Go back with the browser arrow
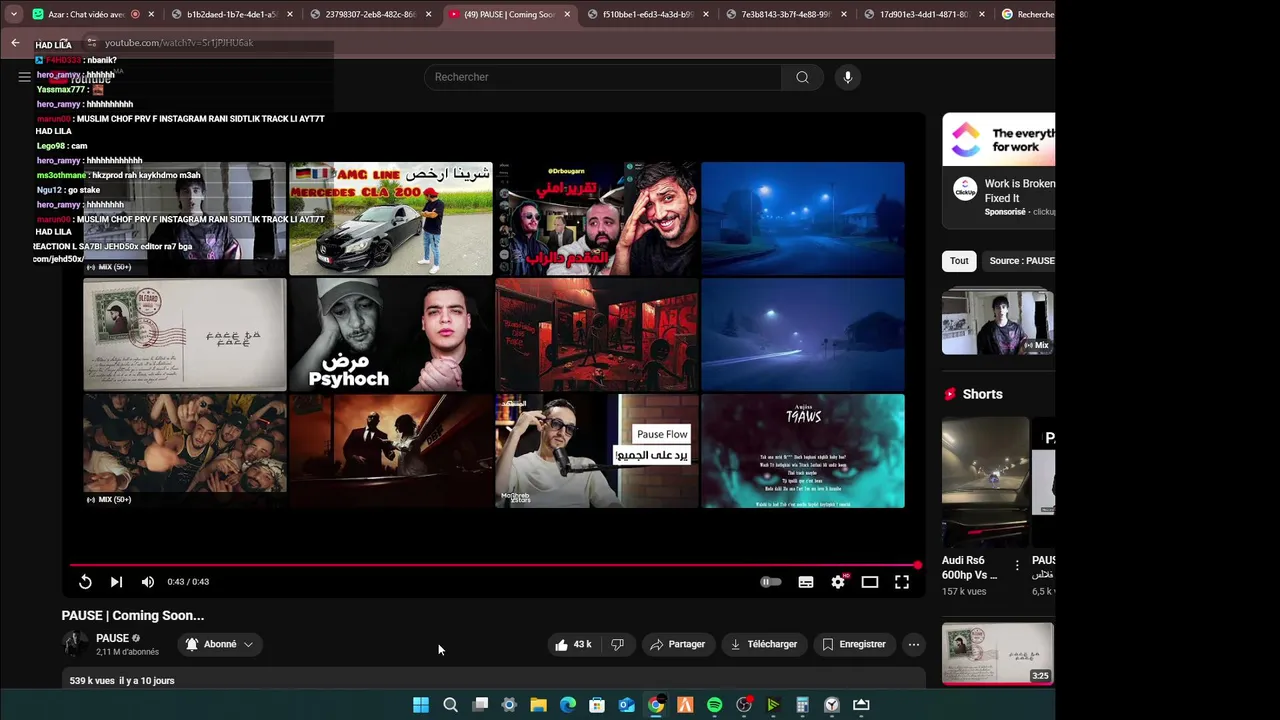Screen dimensions: 1280x720 tap(15, 42)
